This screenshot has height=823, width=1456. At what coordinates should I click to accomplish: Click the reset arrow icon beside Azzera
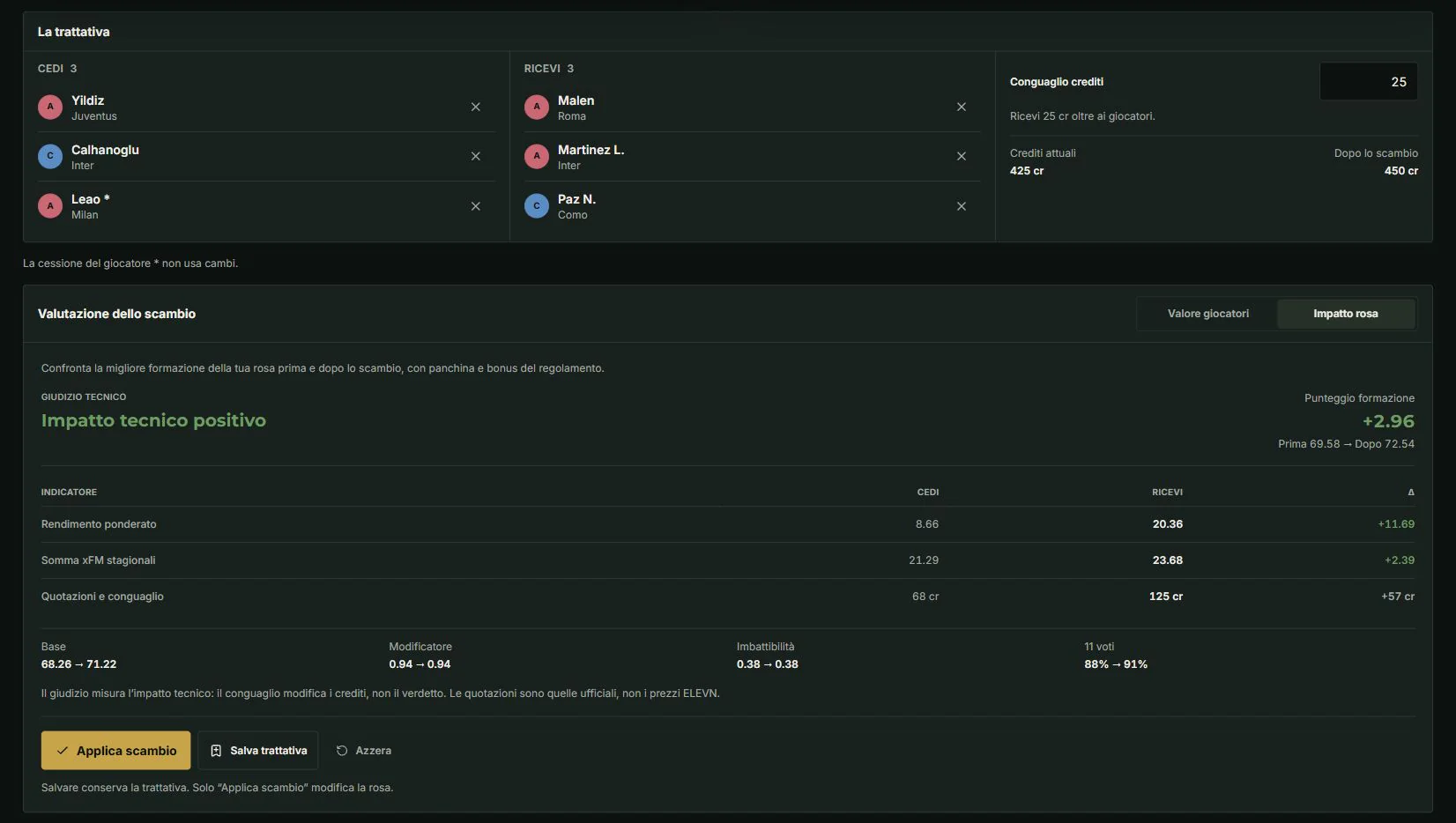342,751
